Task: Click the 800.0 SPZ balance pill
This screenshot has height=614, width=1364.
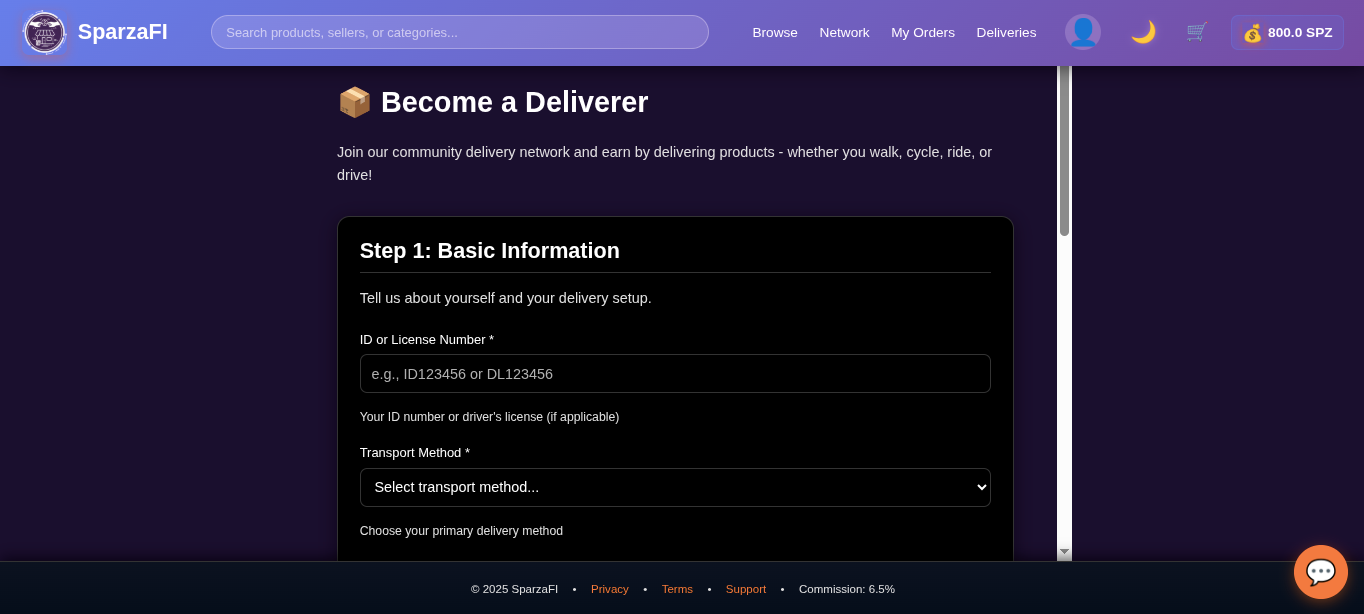Action: (x=1287, y=32)
